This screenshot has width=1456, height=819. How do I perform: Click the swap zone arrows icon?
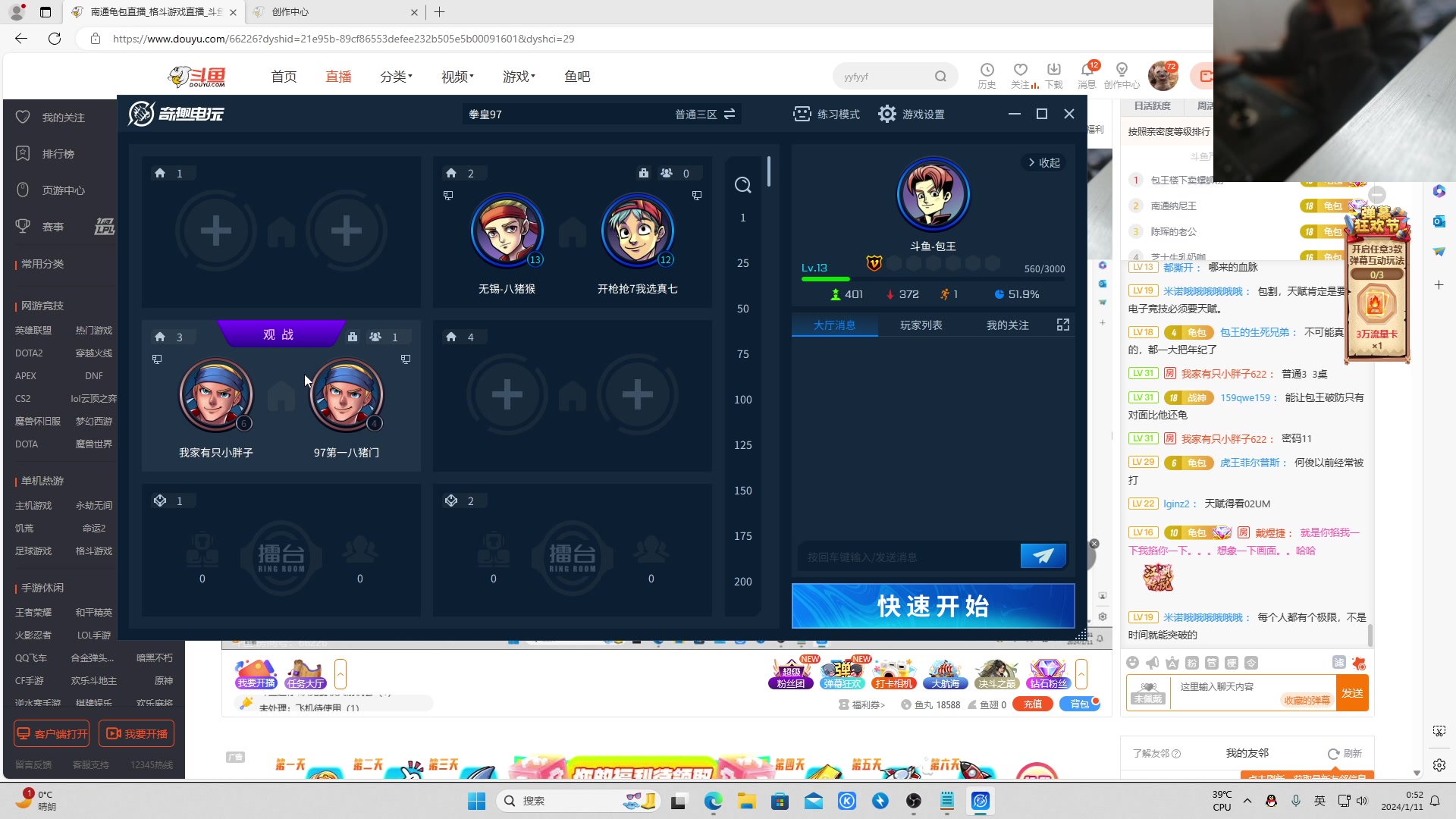point(730,114)
